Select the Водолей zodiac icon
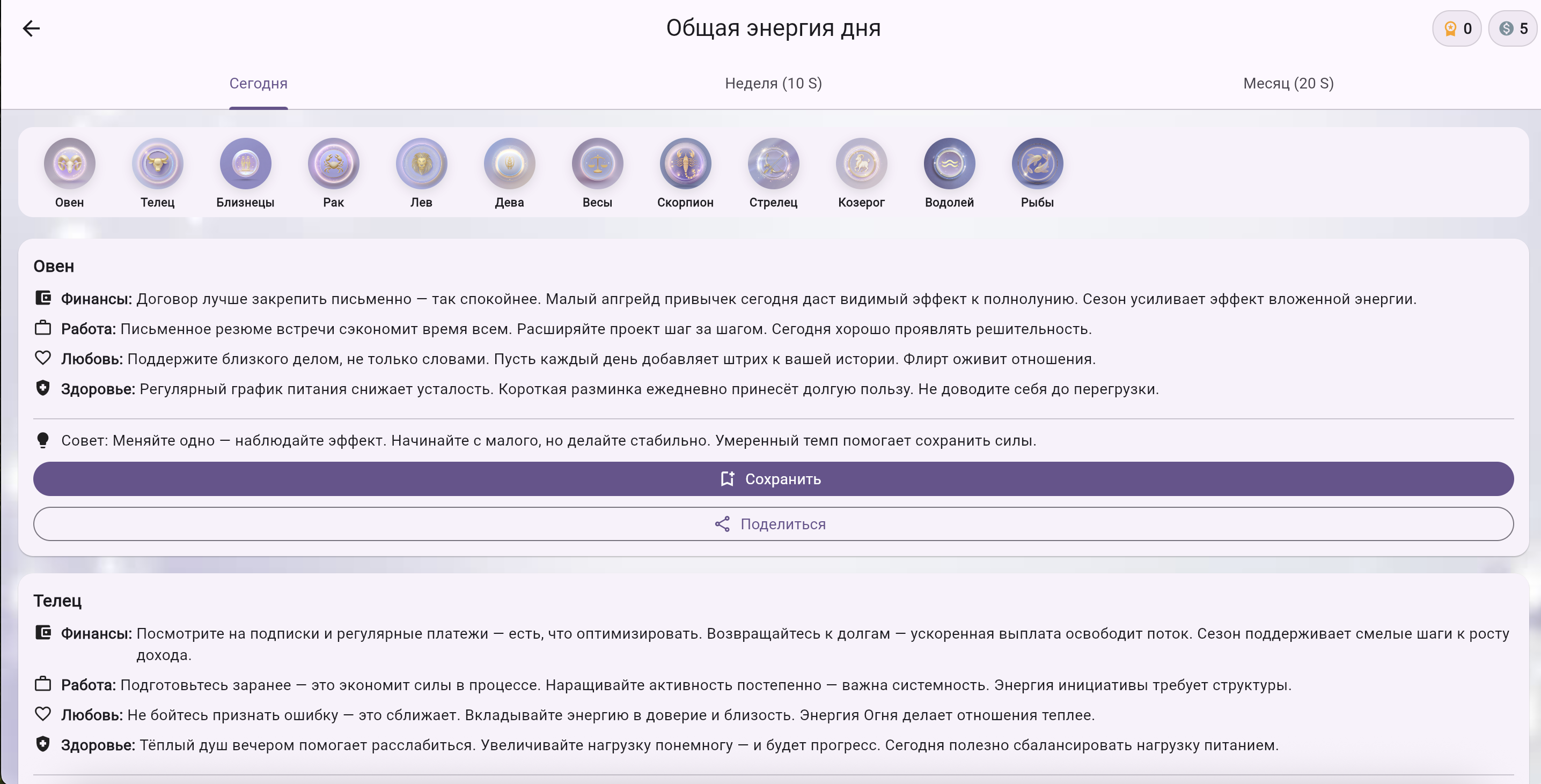 [949, 163]
